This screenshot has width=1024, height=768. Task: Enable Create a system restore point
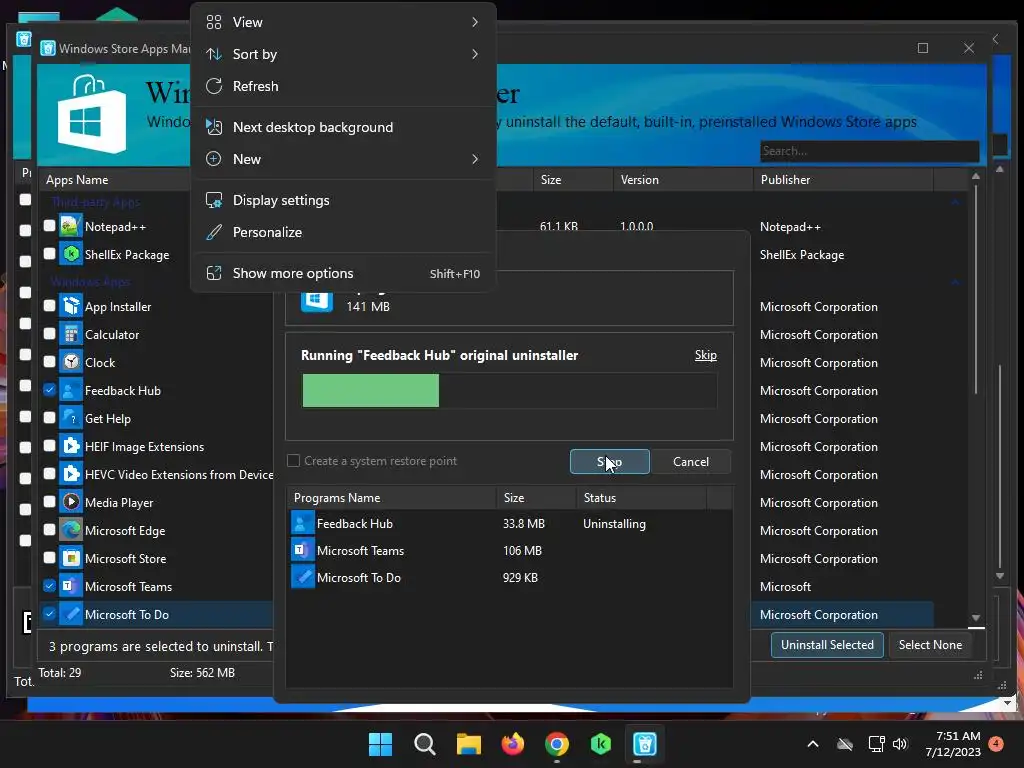(x=294, y=461)
